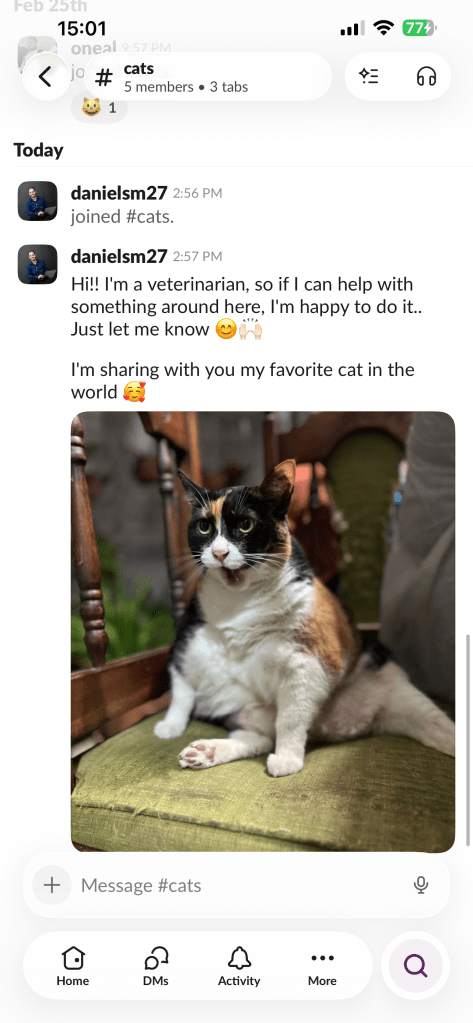This screenshot has height=1023, width=473.
Task: Tap the back arrow button
Action: [45, 77]
